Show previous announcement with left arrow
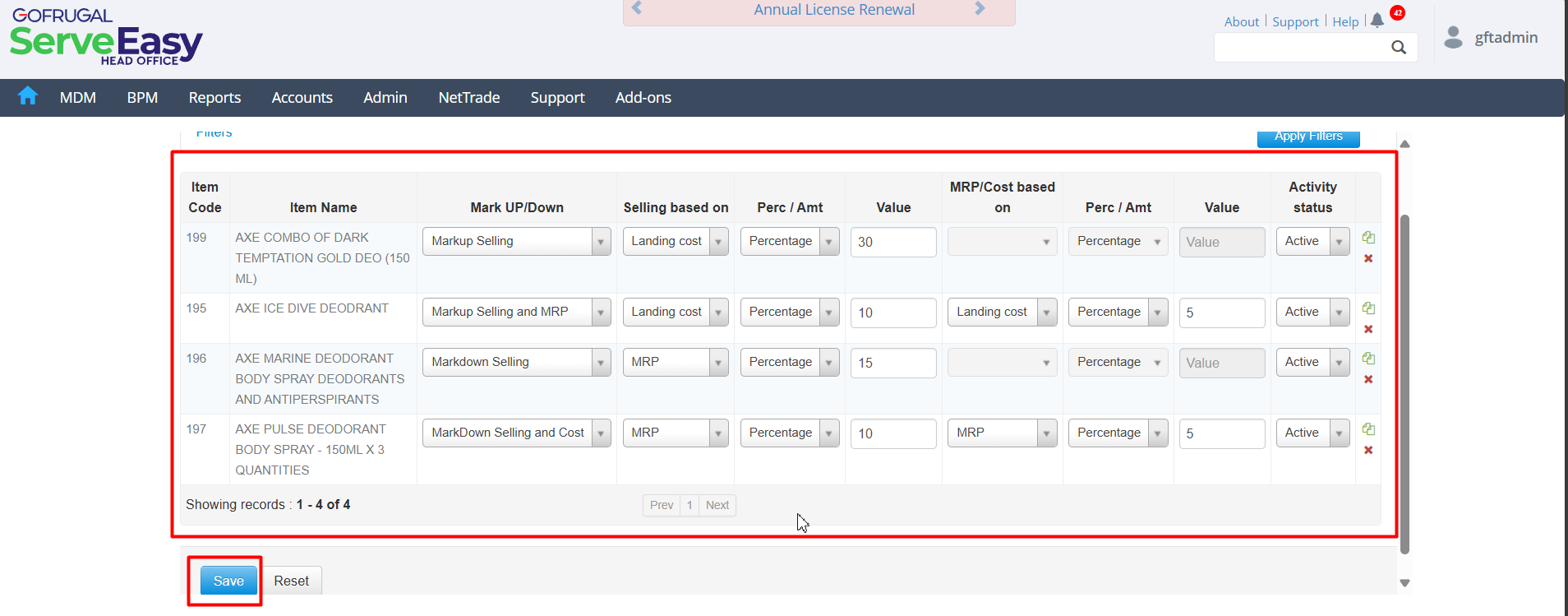The image size is (1568, 616). pos(637,8)
